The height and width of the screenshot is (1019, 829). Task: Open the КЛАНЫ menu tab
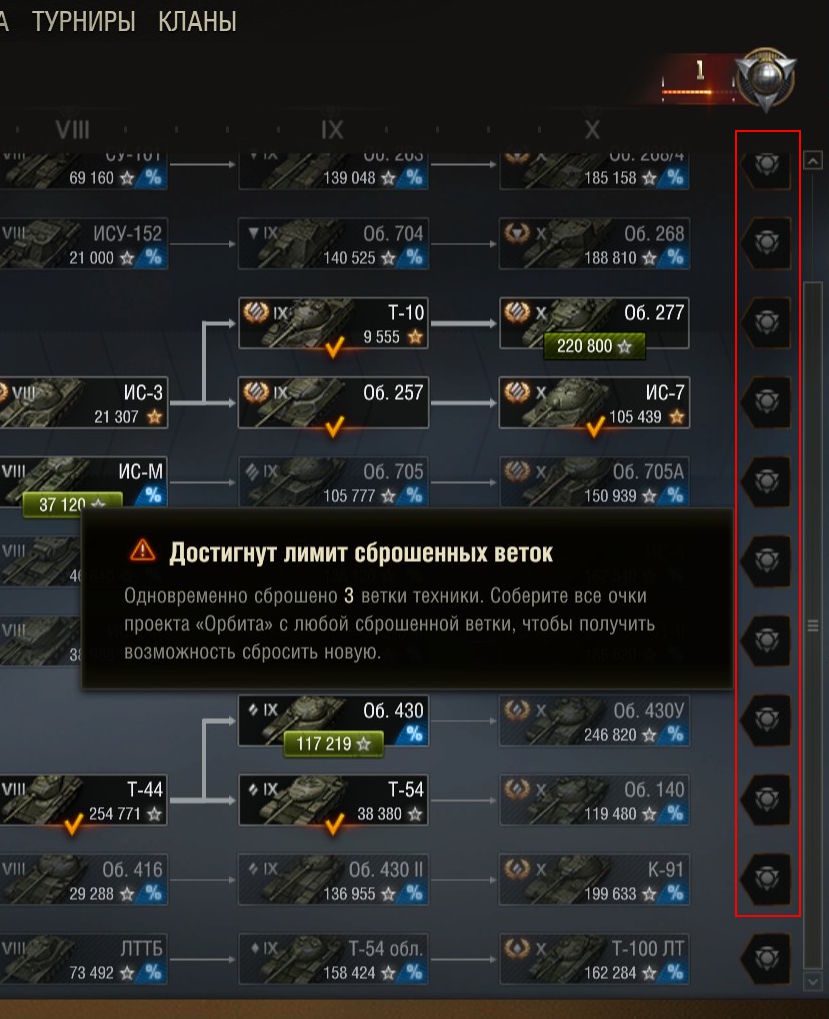198,21
